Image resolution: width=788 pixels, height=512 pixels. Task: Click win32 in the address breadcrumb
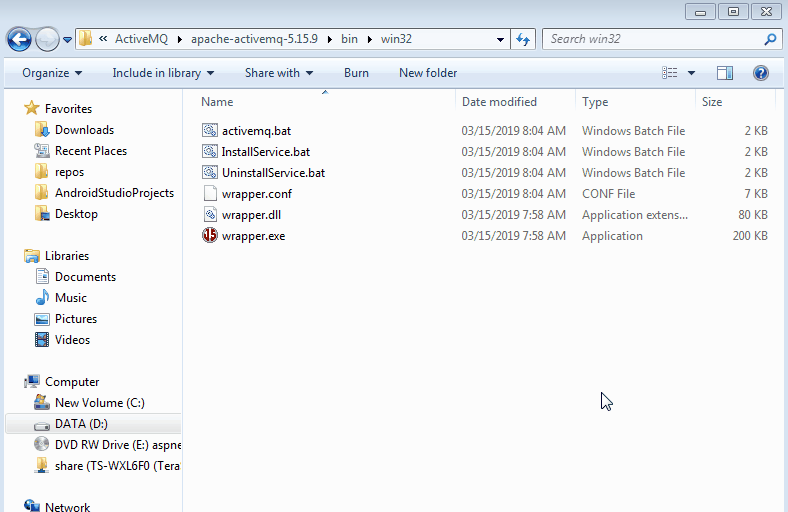397,39
